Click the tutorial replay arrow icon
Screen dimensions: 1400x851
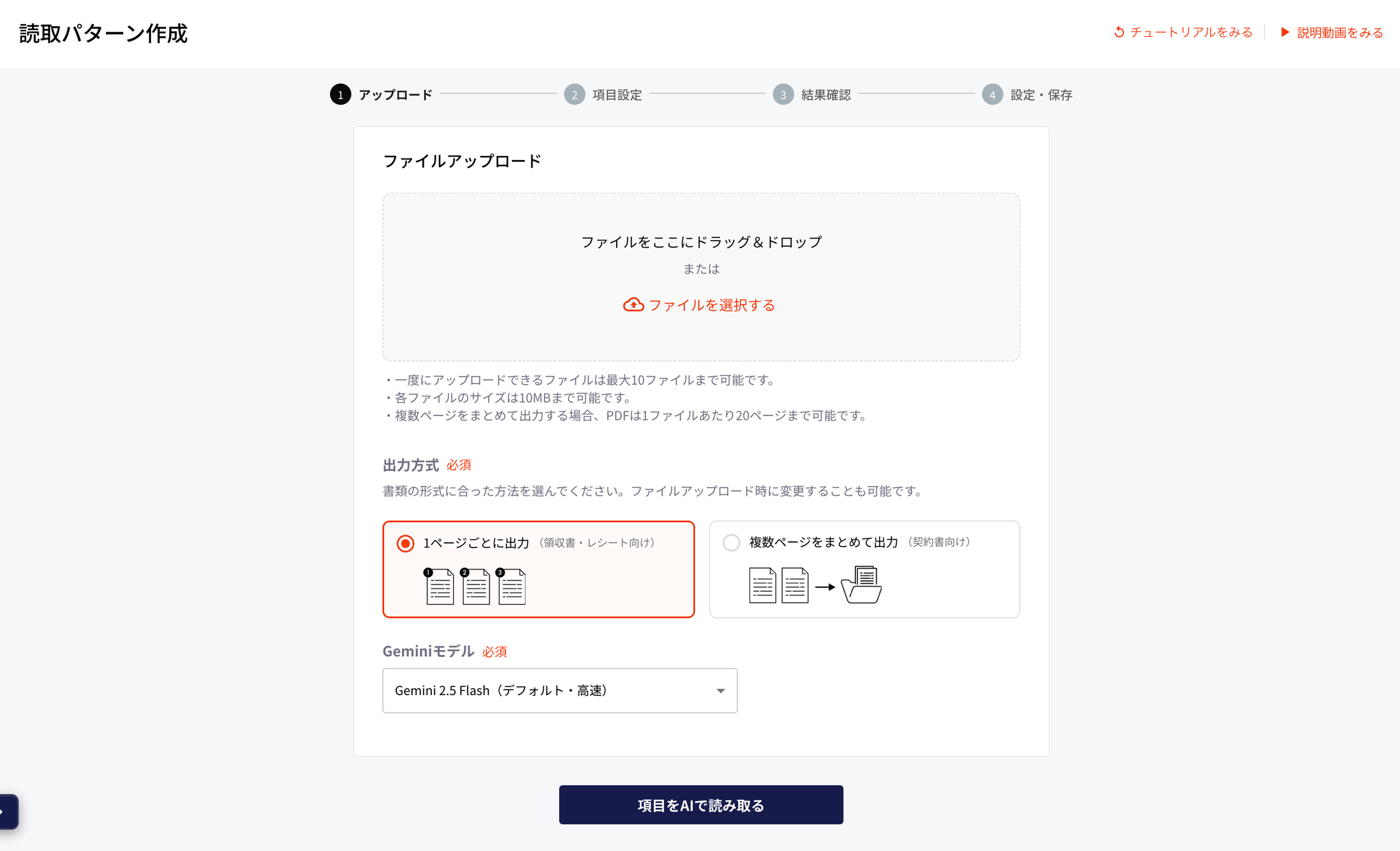(x=1119, y=32)
